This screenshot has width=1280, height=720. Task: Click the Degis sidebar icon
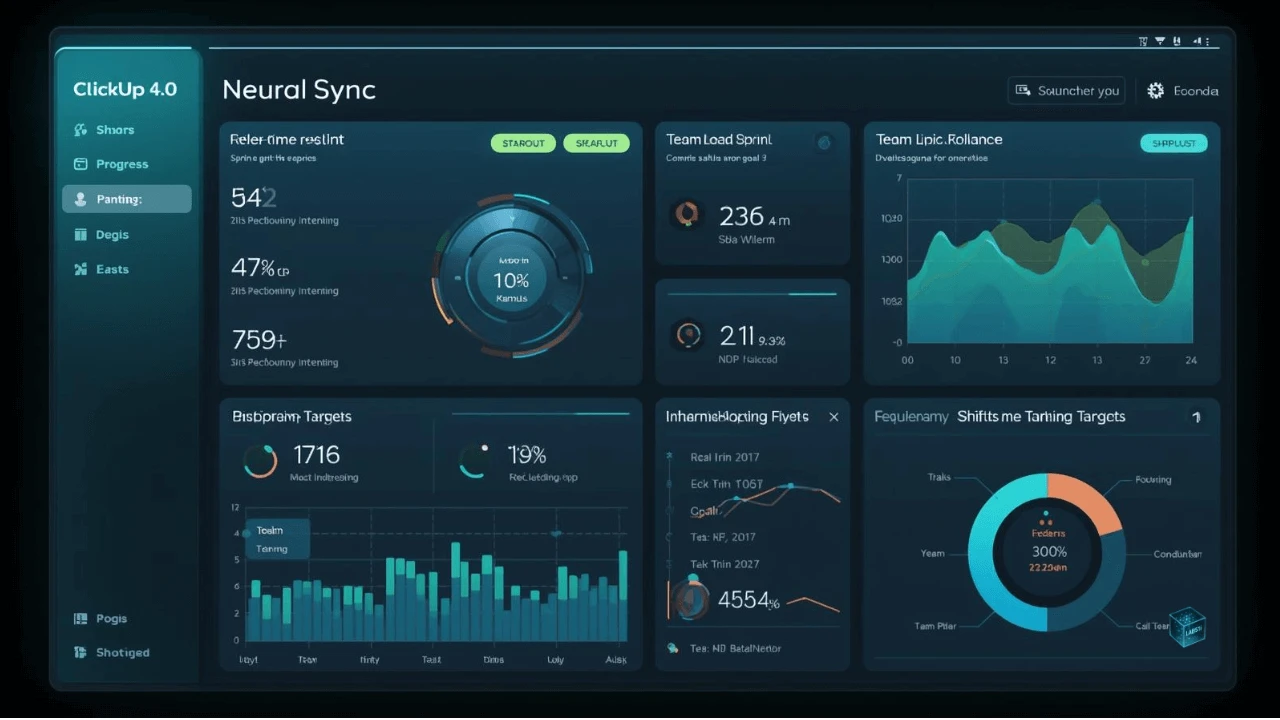click(x=81, y=235)
